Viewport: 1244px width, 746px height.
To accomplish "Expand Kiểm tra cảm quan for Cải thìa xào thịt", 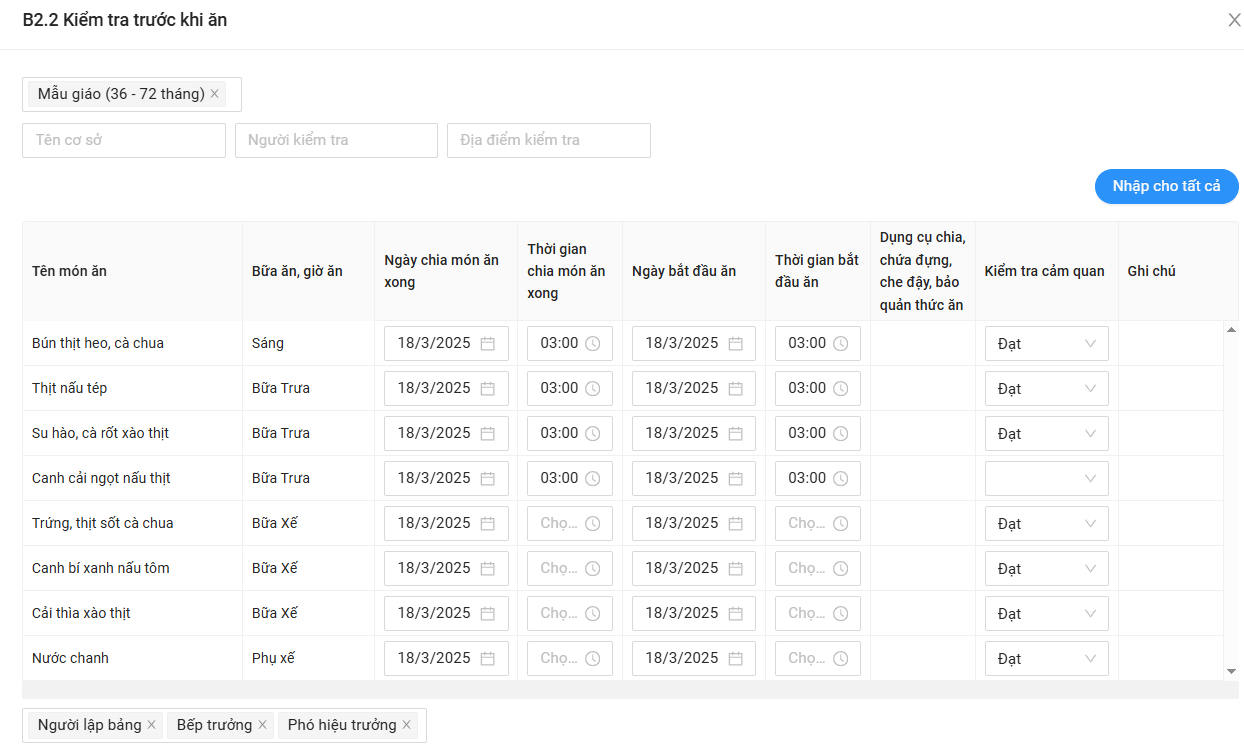I will pyautogui.click(x=1046, y=613).
